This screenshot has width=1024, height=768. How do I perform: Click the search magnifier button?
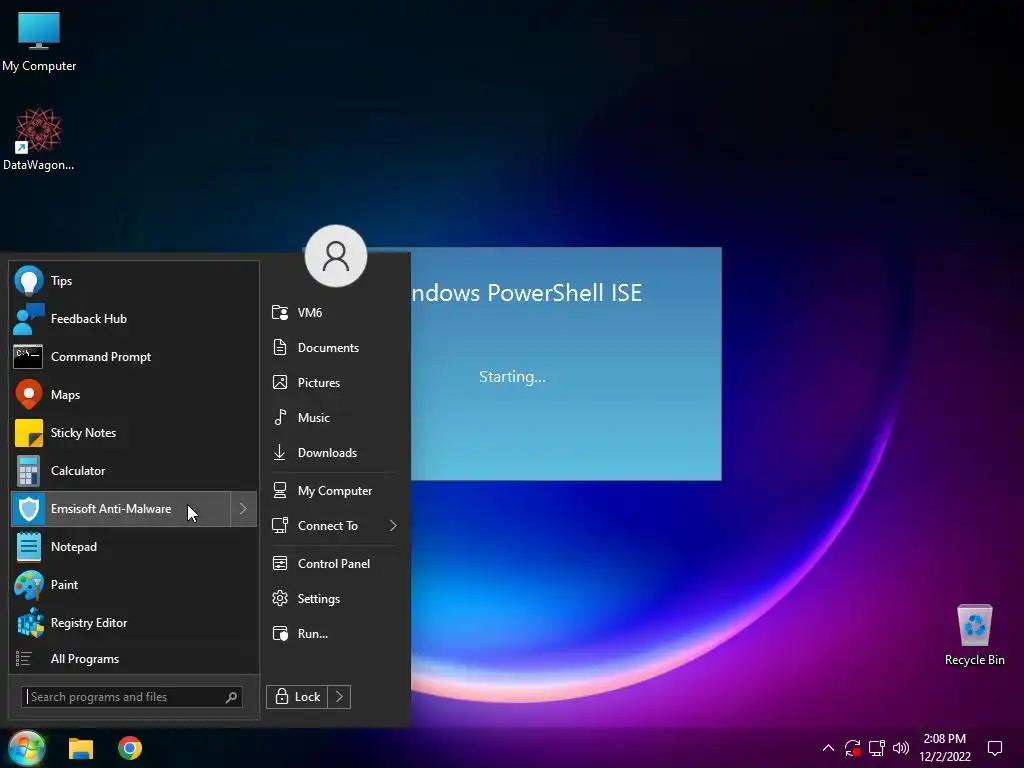tap(231, 697)
